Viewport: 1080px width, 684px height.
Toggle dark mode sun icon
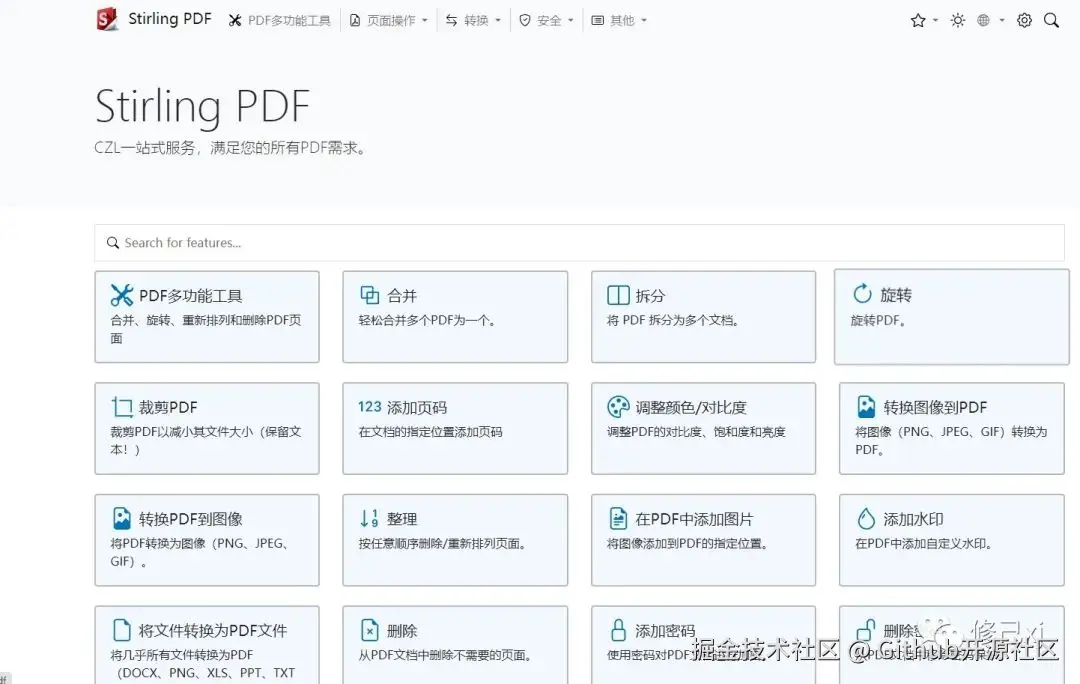pos(957,21)
